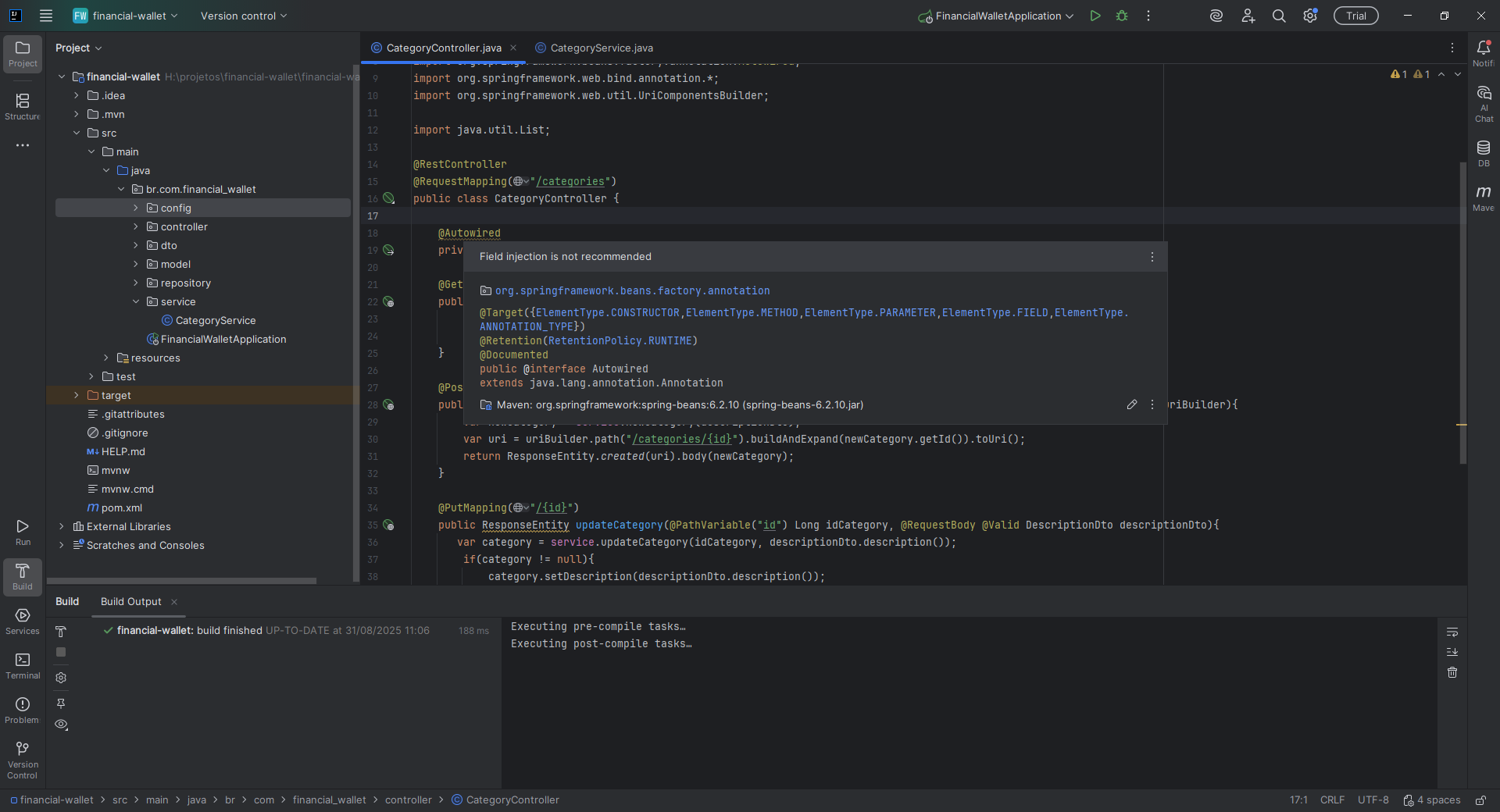Open the Project tool window icon
The width and height of the screenshot is (1500, 812).
[23, 54]
